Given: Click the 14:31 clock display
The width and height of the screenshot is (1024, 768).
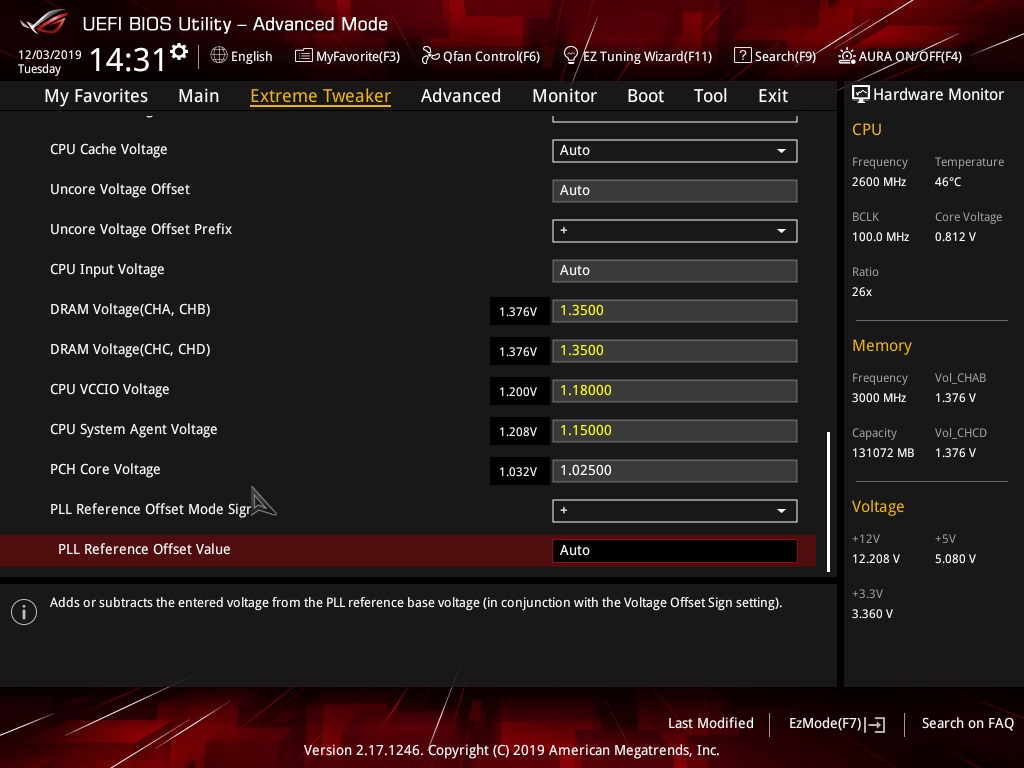Looking at the screenshot, I should pos(127,59).
